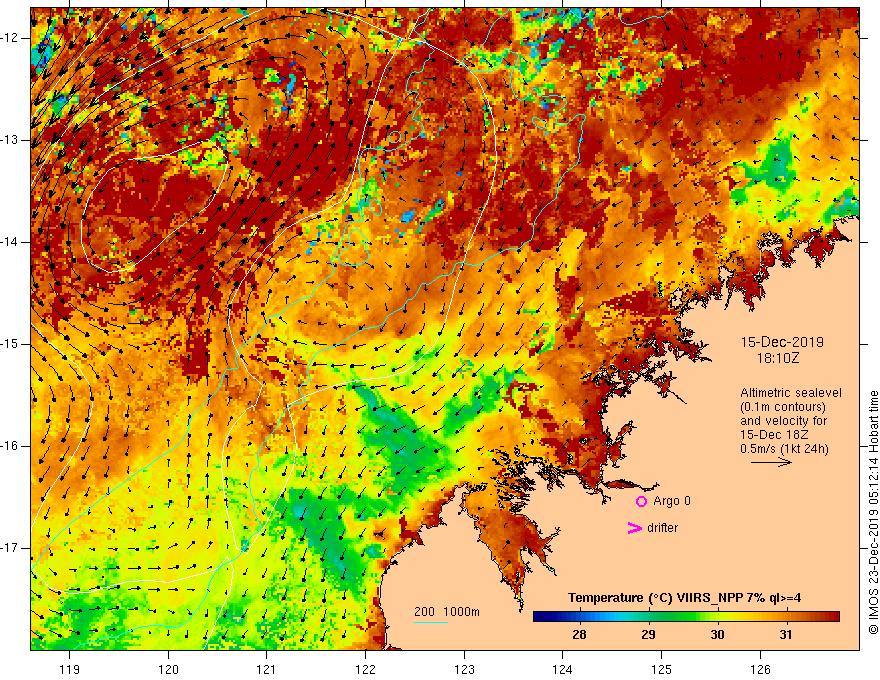Click longitude label 119 on bottom axis
The height and width of the screenshot is (680, 880).
pyautogui.click(x=70, y=669)
